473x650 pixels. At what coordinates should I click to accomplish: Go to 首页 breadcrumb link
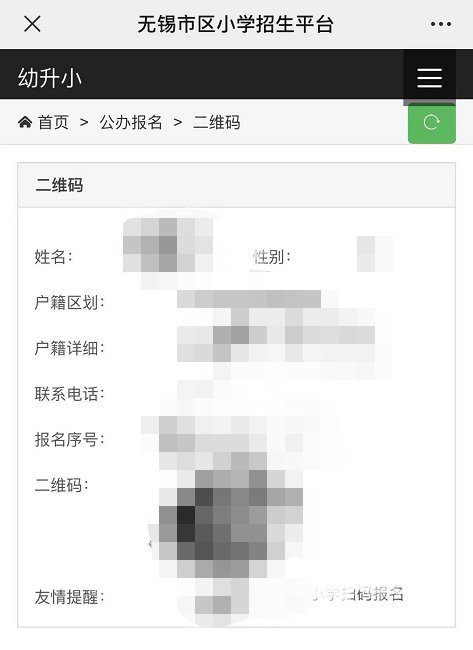(53, 122)
